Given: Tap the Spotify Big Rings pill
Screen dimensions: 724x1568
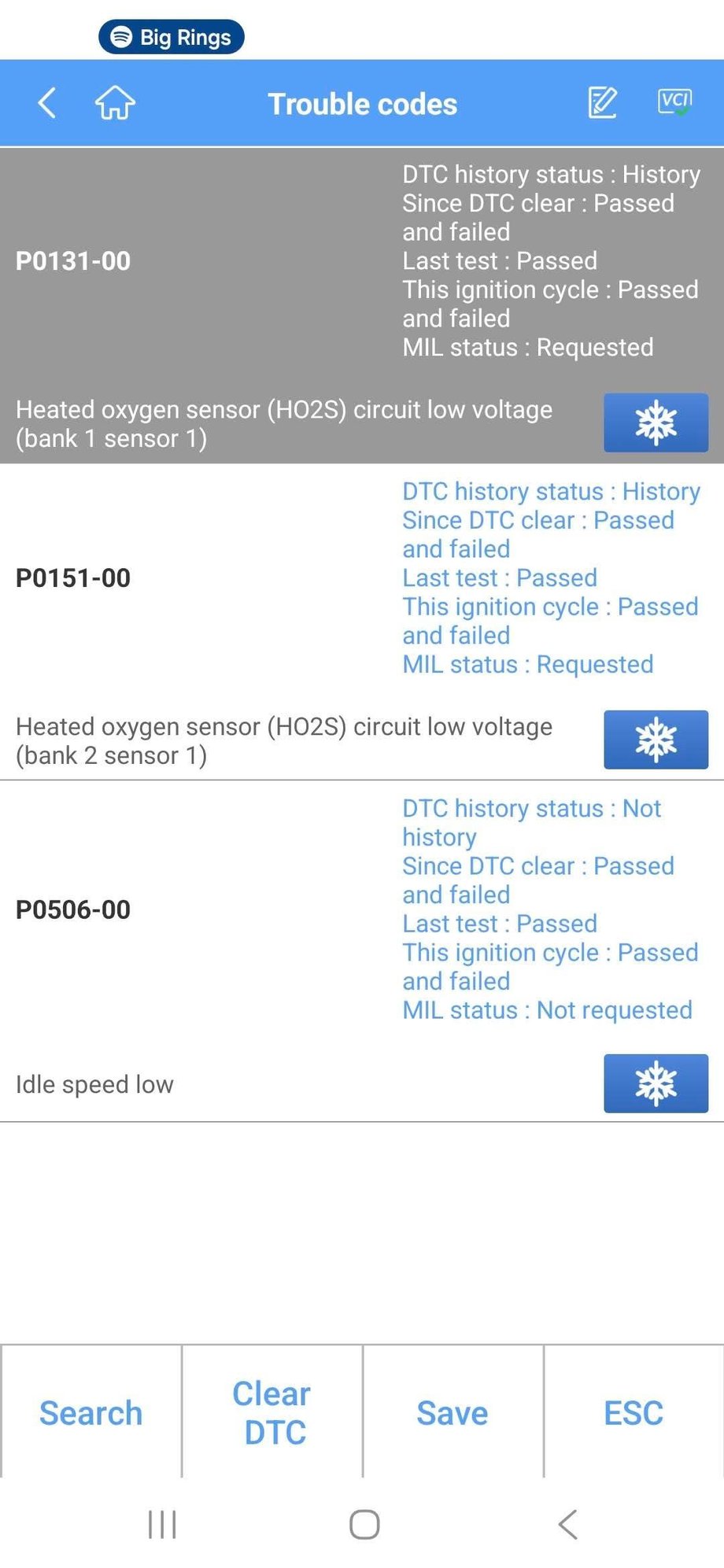Looking at the screenshot, I should [172, 37].
